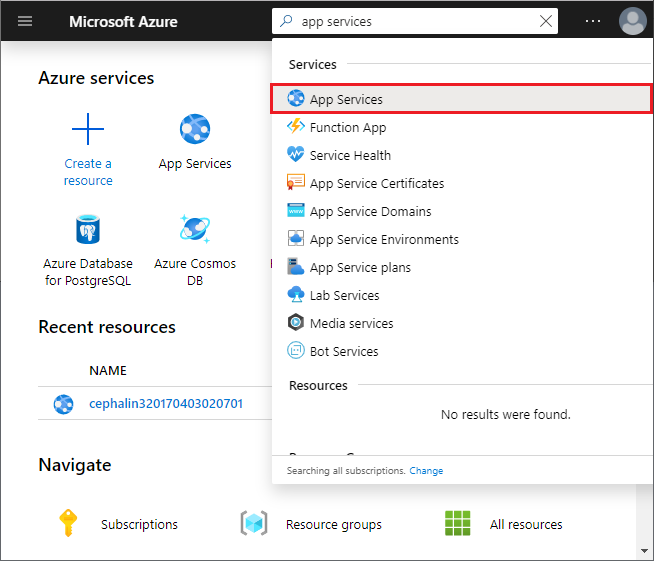The width and height of the screenshot is (654, 561).
Task: Choose Service Health from results
Action: point(350,155)
